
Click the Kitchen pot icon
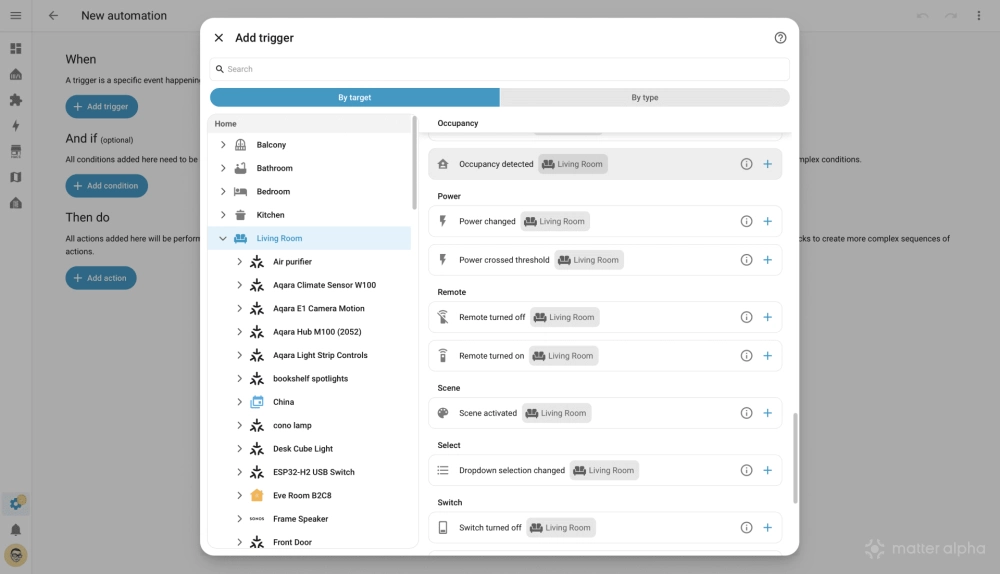[x=240, y=215]
